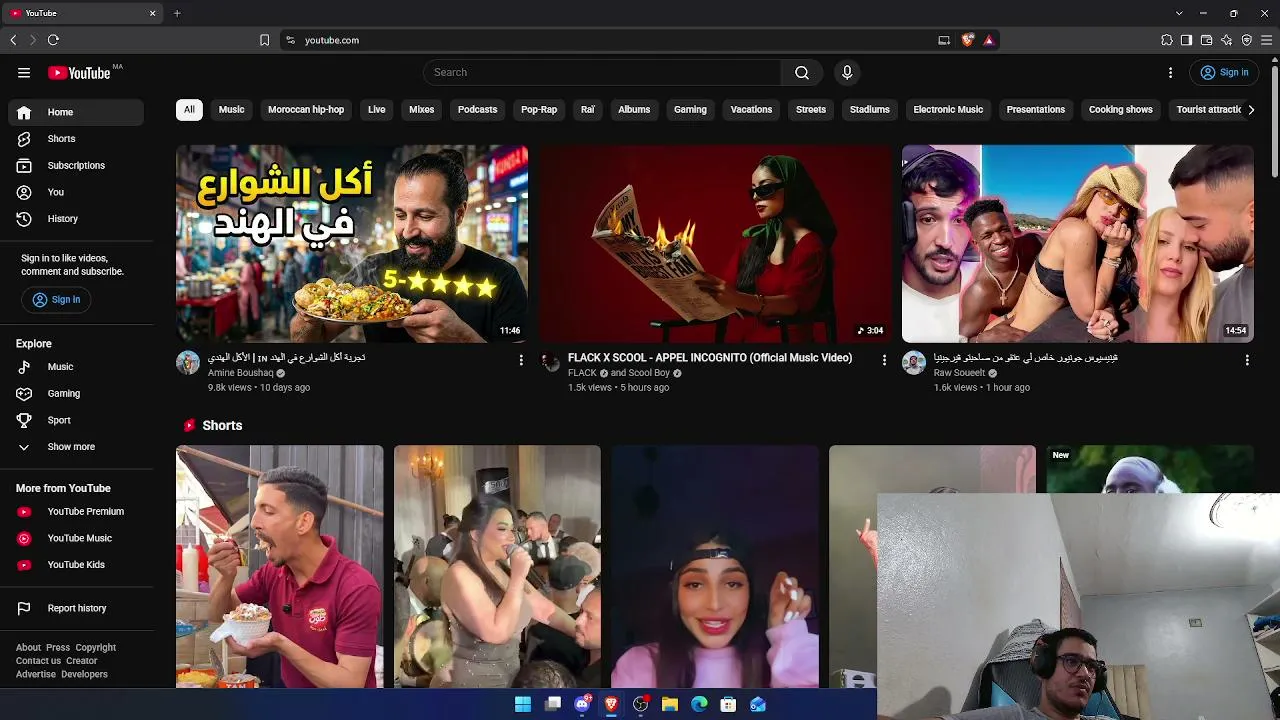Image resolution: width=1280 pixels, height=720 pixels.
Task: Open Discord from the taskbar
Action: [x=582, y=705]
